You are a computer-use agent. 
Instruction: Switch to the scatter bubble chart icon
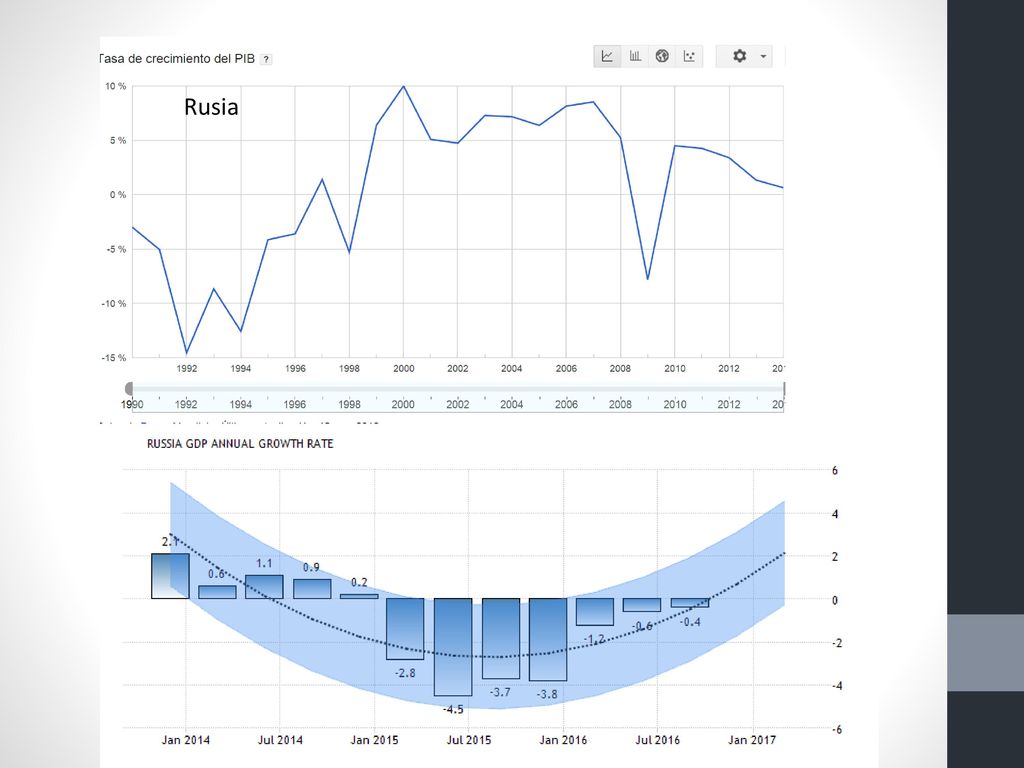pos(690,56)
